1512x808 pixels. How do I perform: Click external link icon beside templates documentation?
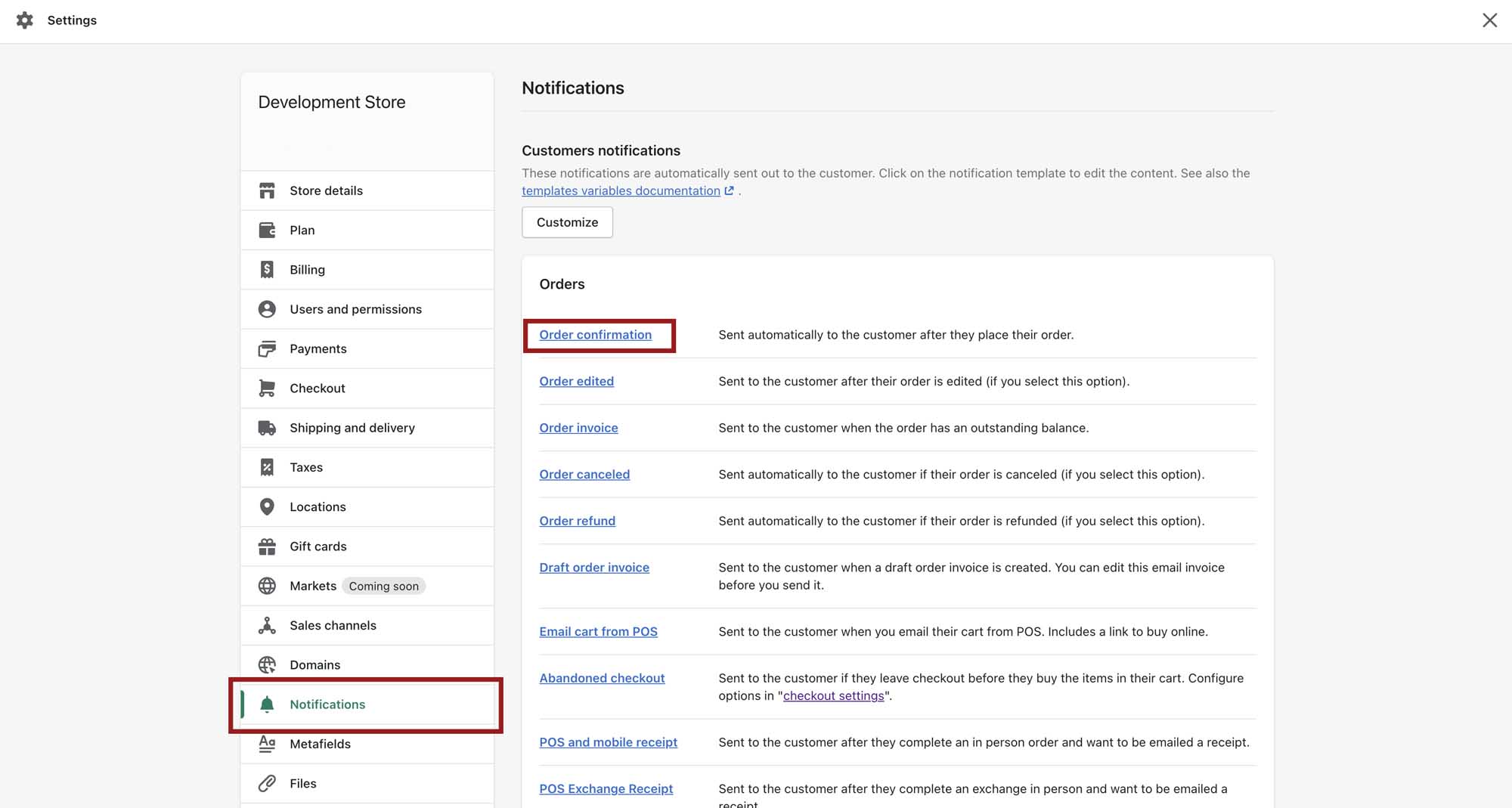(729, 190)
